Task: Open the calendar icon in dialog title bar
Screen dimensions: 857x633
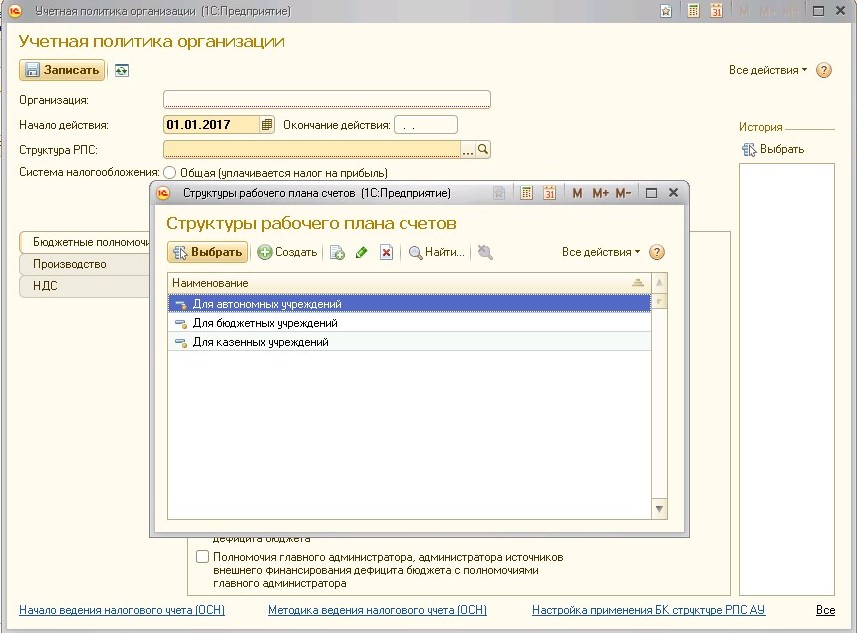Action: pos(549,193)
